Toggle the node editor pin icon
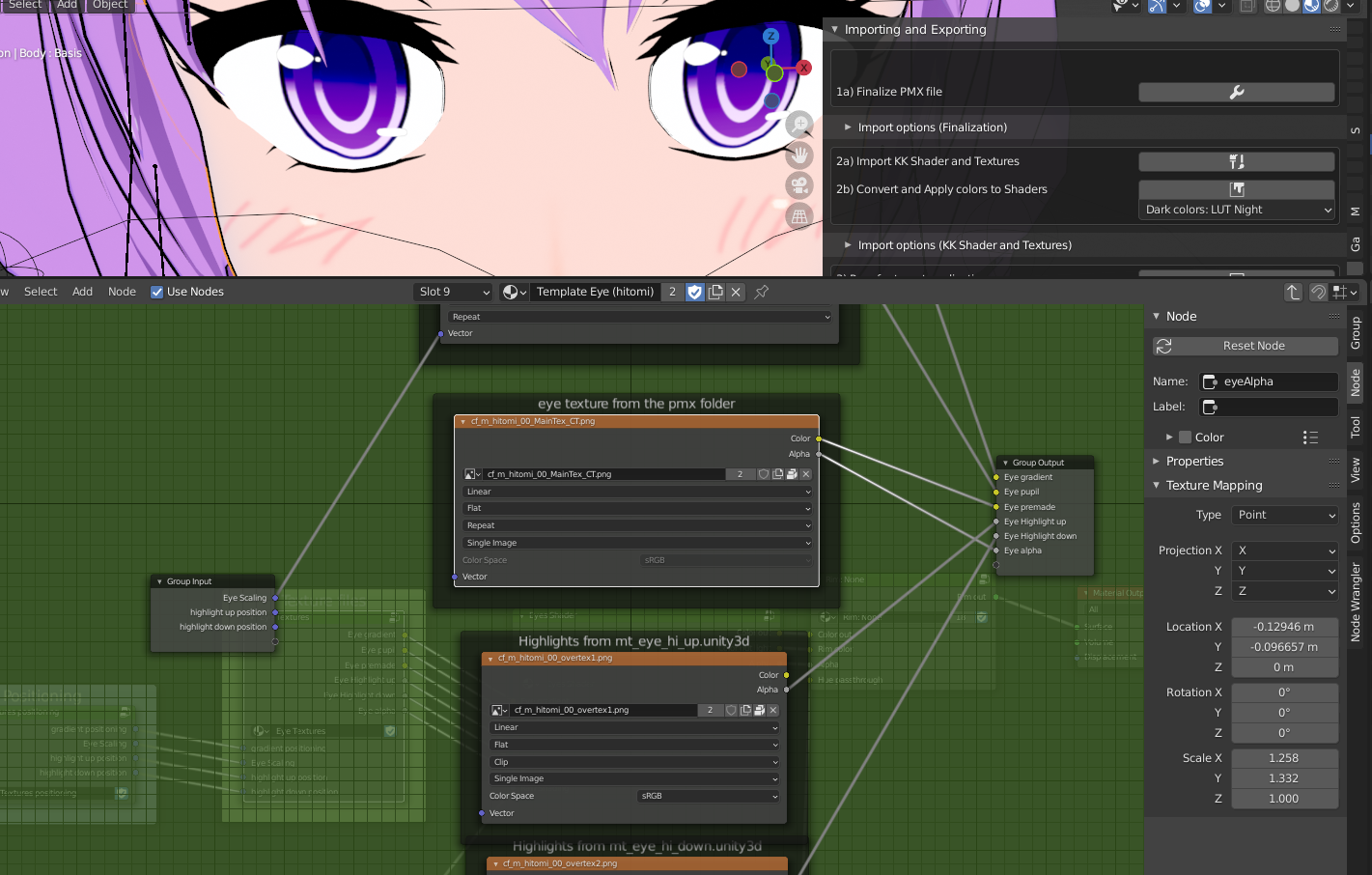 pos(762,292)
